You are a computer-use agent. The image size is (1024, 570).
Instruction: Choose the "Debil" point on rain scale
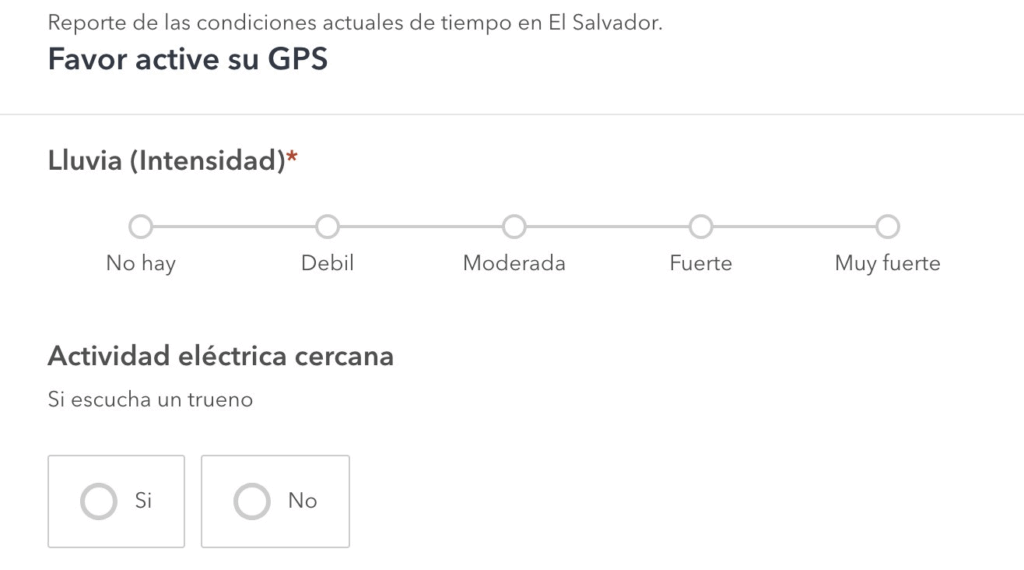(327, 227)
